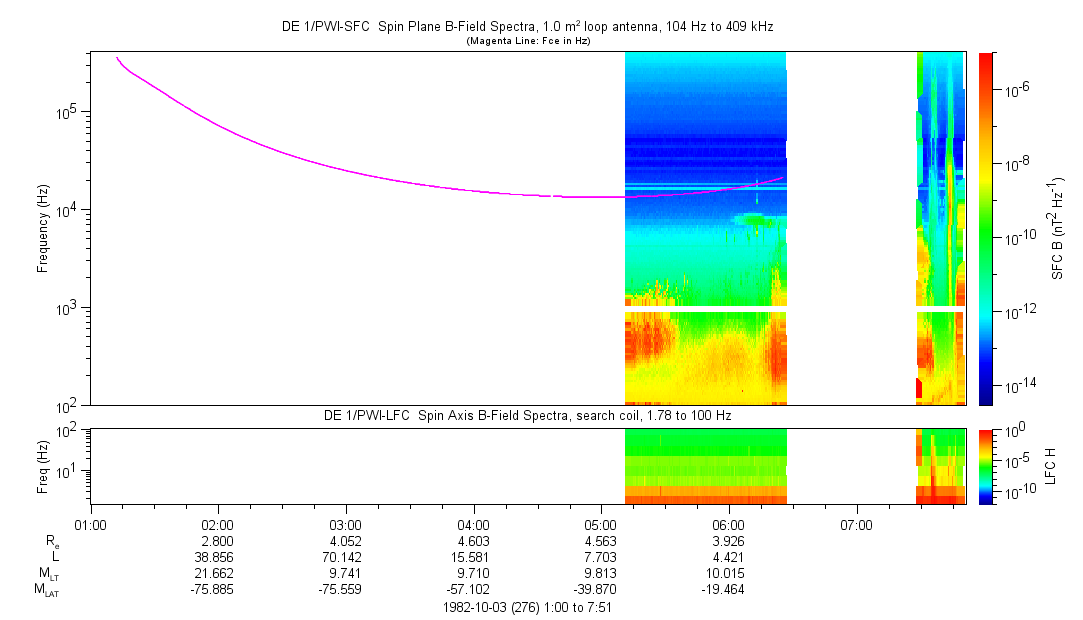Select the 'Freq (Hz)' lower axis label
The height and width of the screenshot is (620, 1083).
[x=44, y=466]
